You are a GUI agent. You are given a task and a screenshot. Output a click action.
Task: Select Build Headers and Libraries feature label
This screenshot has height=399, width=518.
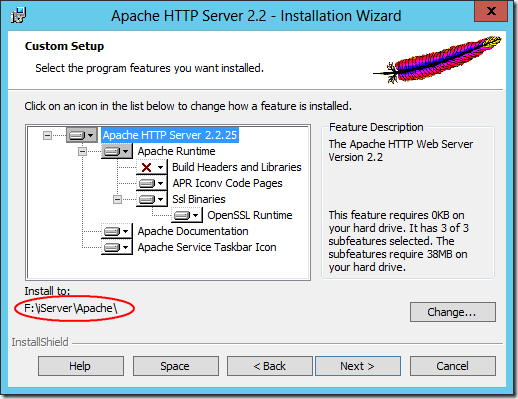click(237, 167)
